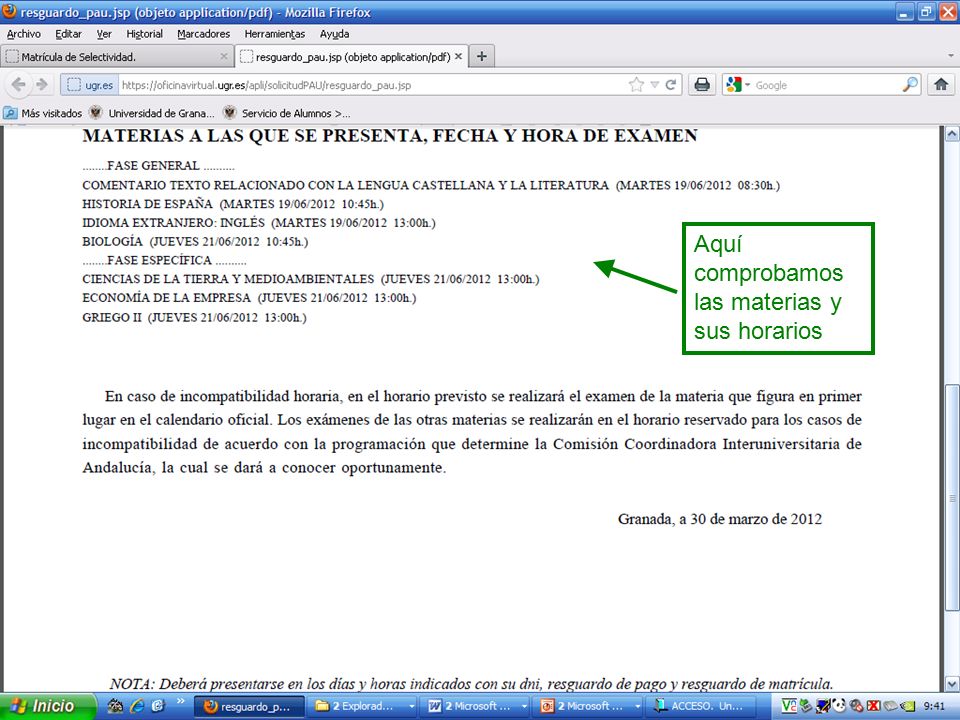Expand the list all tabs arrow

[950, 56]
